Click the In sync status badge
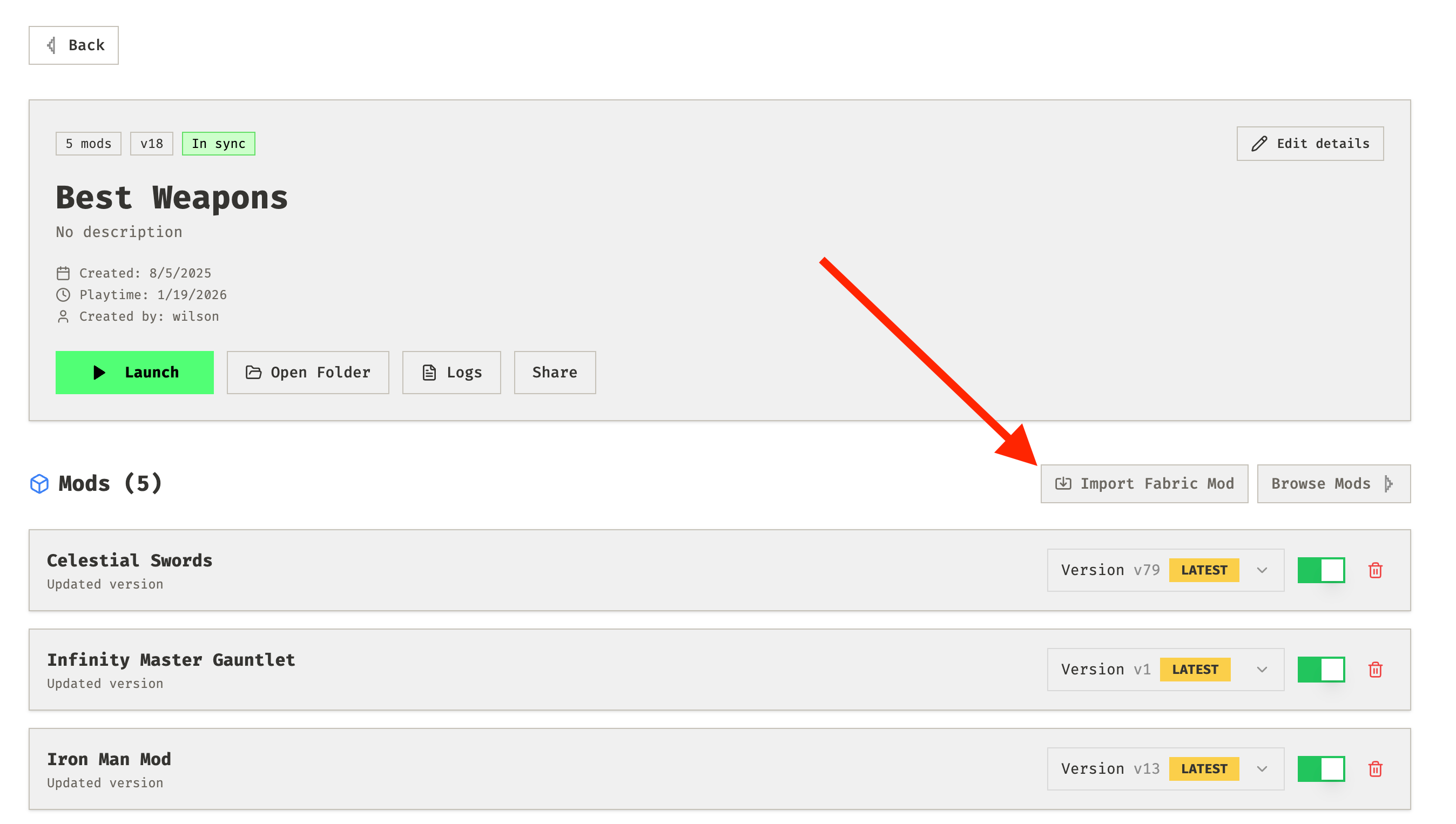The width and height of the screenshot is (1456, 824). (x=218, y=144)
